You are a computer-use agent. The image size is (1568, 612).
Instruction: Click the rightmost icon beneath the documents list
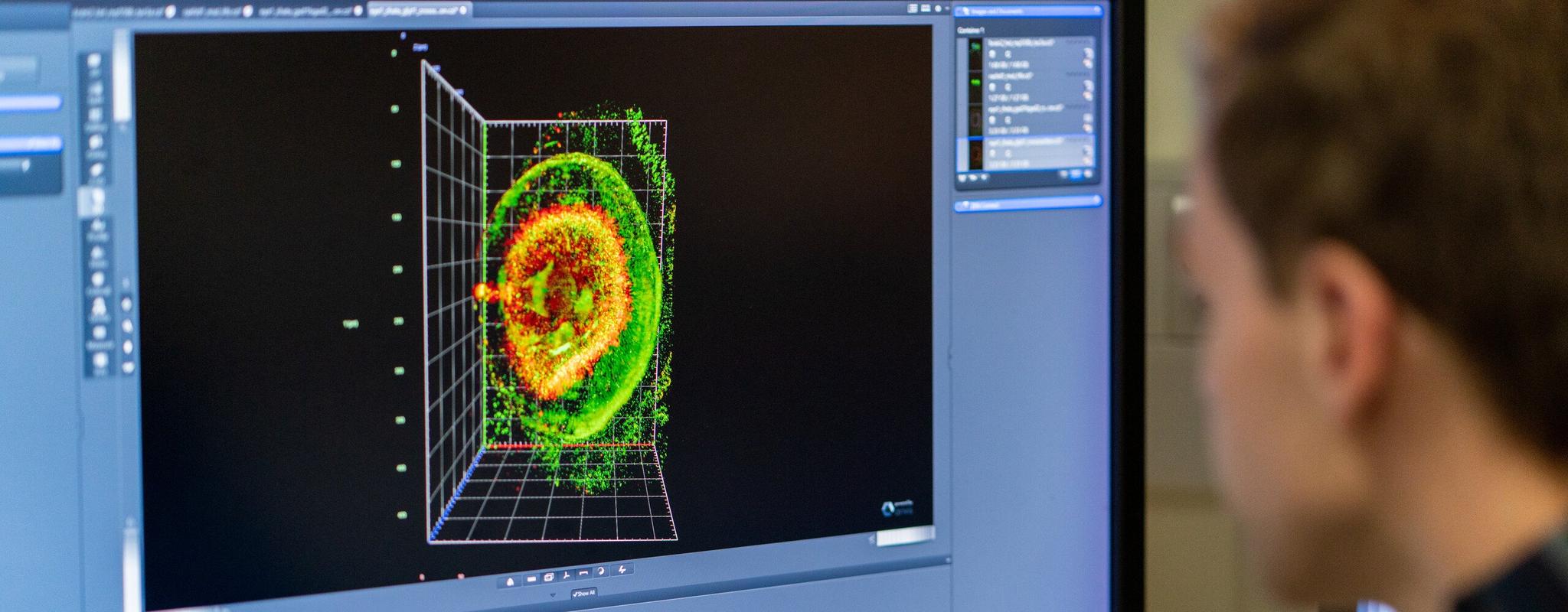(x=1088, y=174)
